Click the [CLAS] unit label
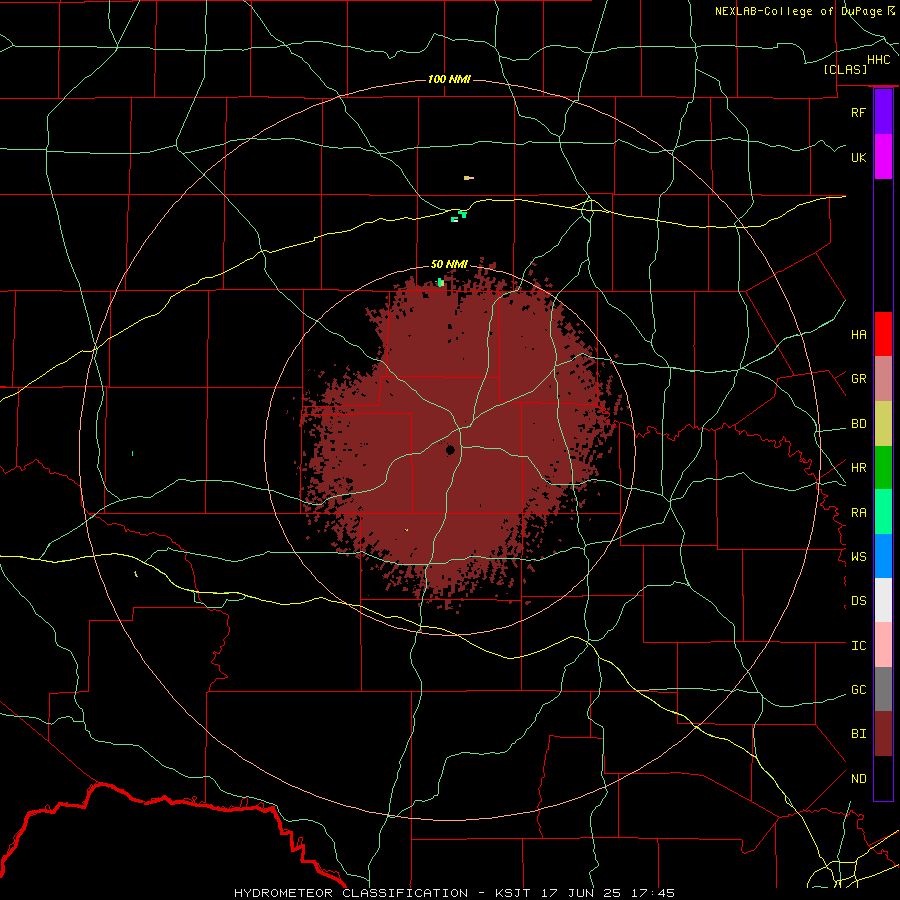 pyautogui.click(x=845, y=69)
